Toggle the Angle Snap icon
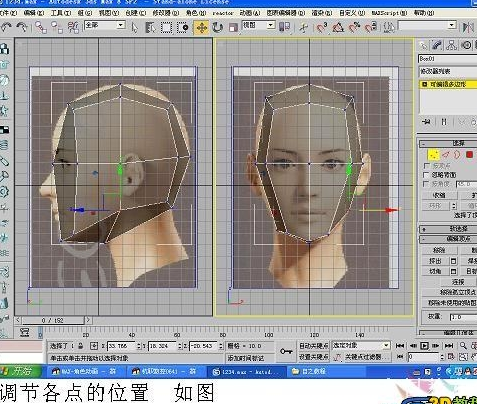Image resolution: width=477 pixels, height=404 pixels. pyautogui.click(x=338, y=27)
